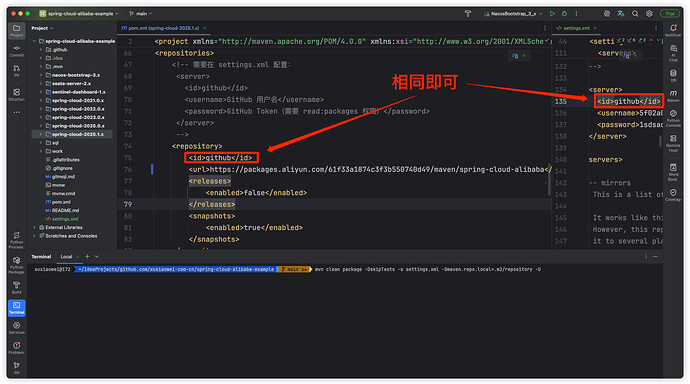Expand Scratches and Consoles node
This screenshot has height=384, width=690.
(x=35, y=236)
